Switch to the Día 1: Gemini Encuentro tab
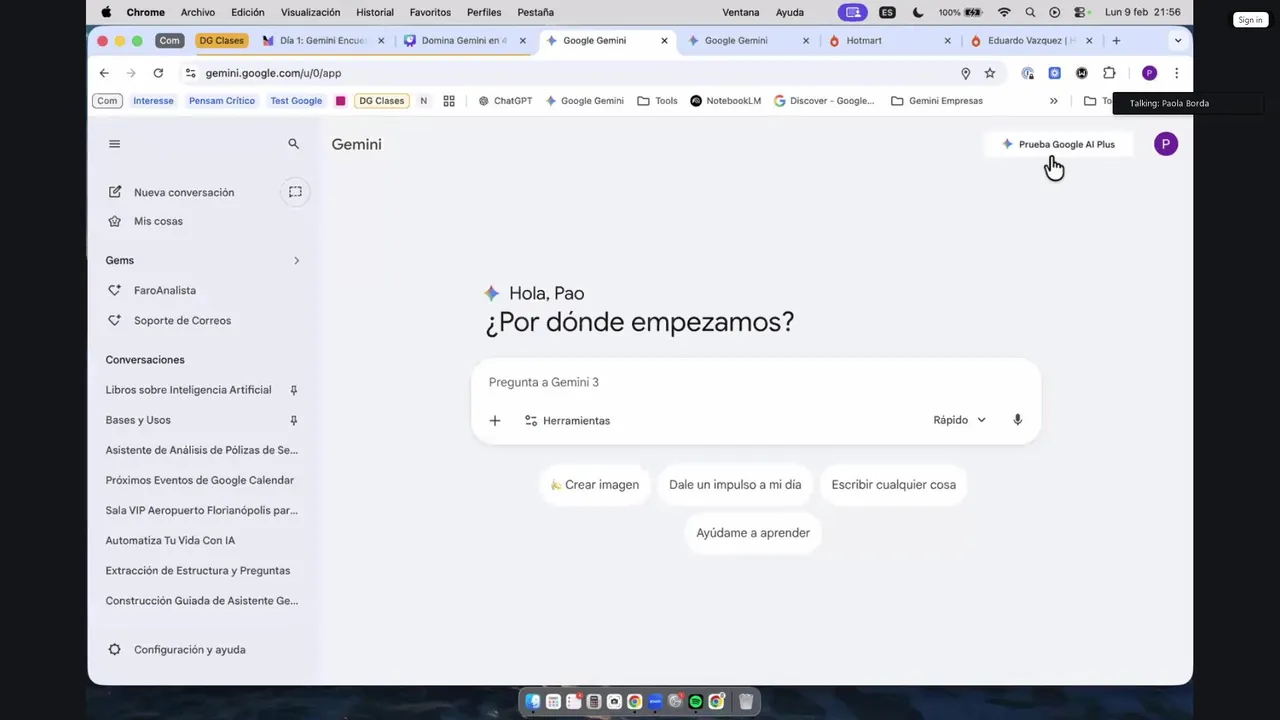 pos(323,41)
